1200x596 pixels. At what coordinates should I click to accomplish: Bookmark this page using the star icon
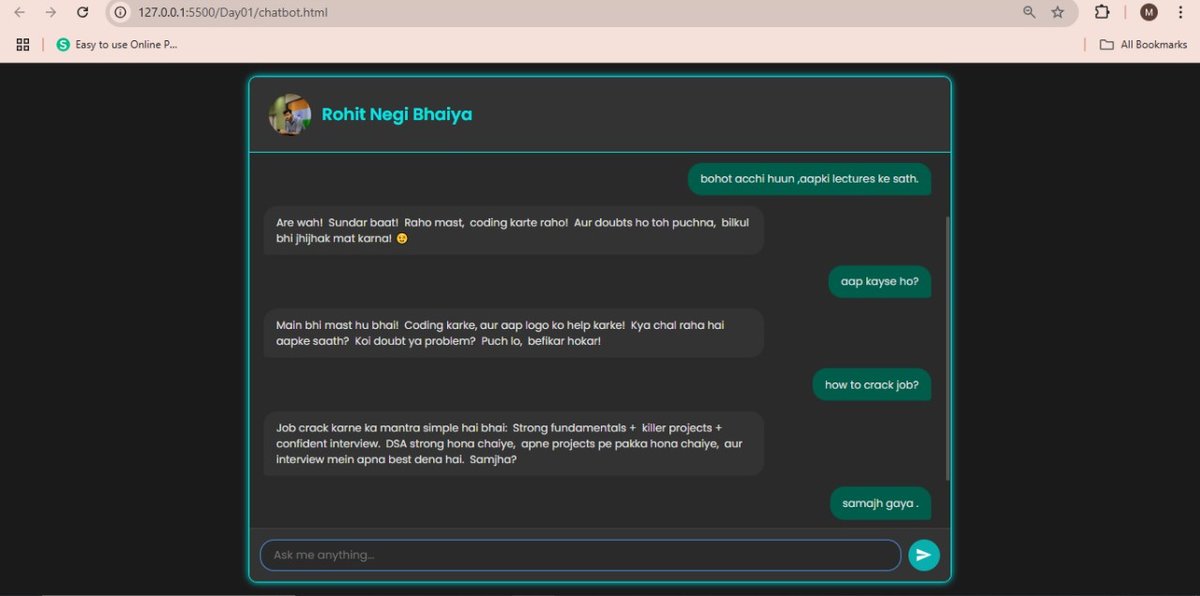point(1057,13)
